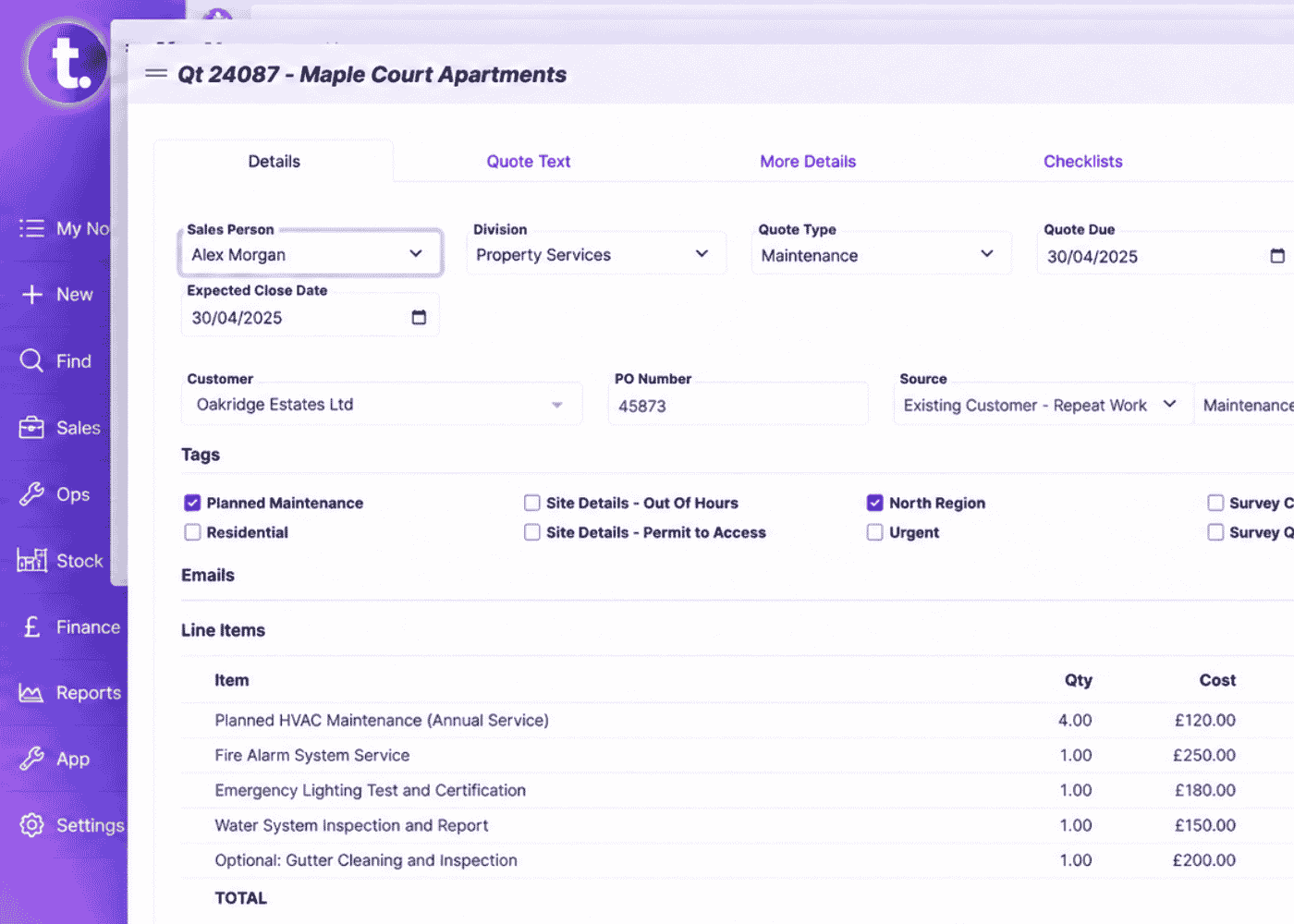Select Water System Inspection and Report row
Viewport: 1294px width, 924px height.
point(351,825)
